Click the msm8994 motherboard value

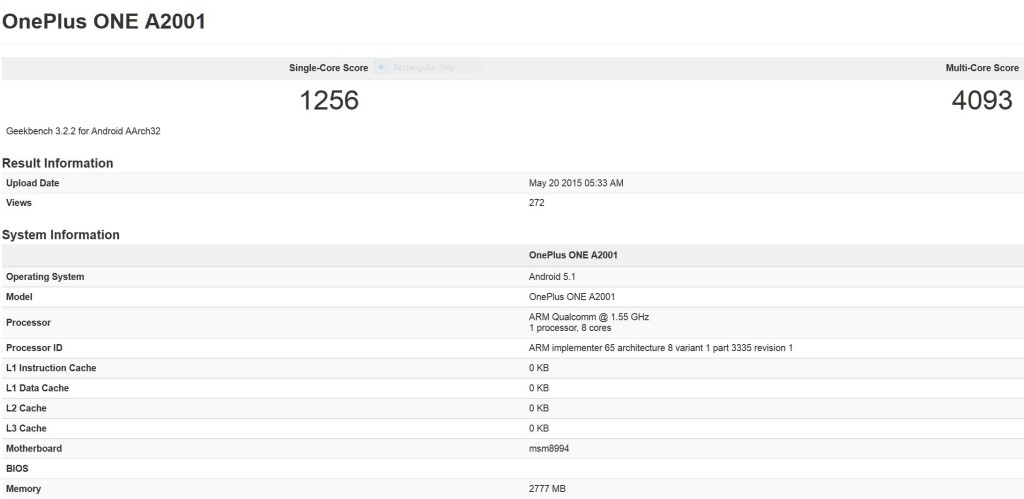point(549,448)
